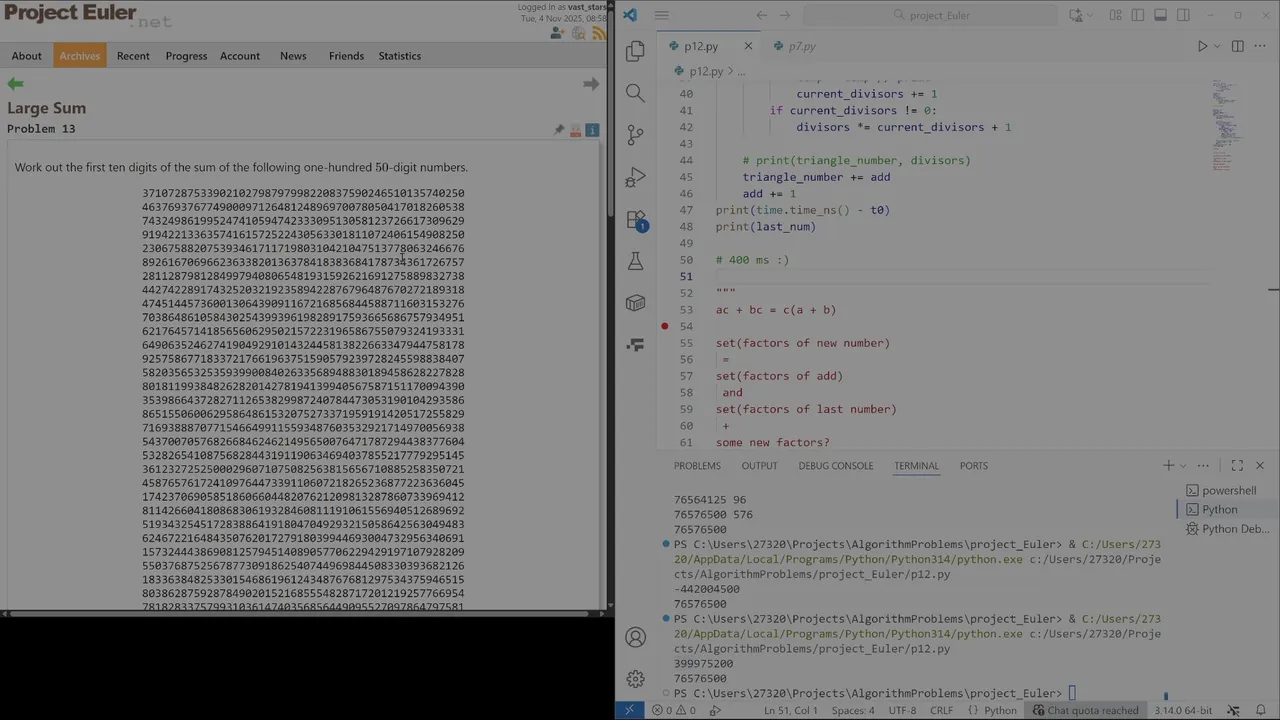1280x720 pixels.
Task: Open the Explorer view in VS Code
Action: [x=635, y=52]
